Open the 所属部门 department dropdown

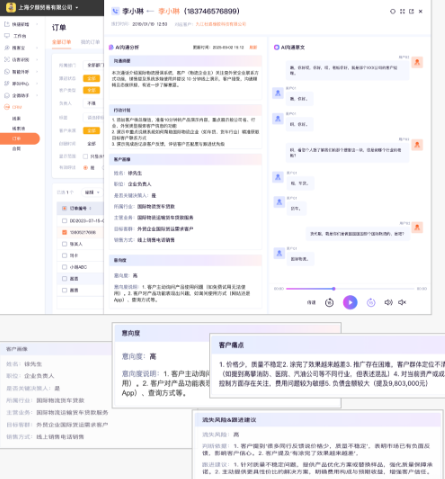click(94, 65)
